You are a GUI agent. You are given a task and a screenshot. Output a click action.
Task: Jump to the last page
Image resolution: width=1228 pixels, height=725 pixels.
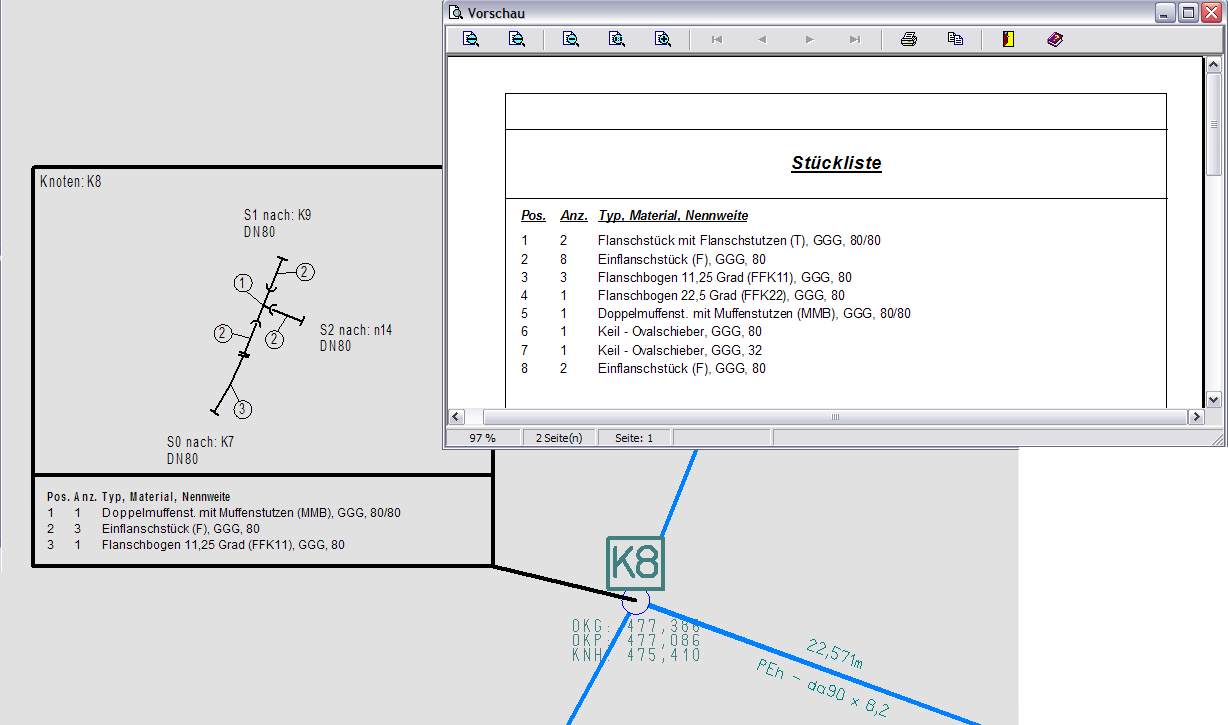coord(855,39)
